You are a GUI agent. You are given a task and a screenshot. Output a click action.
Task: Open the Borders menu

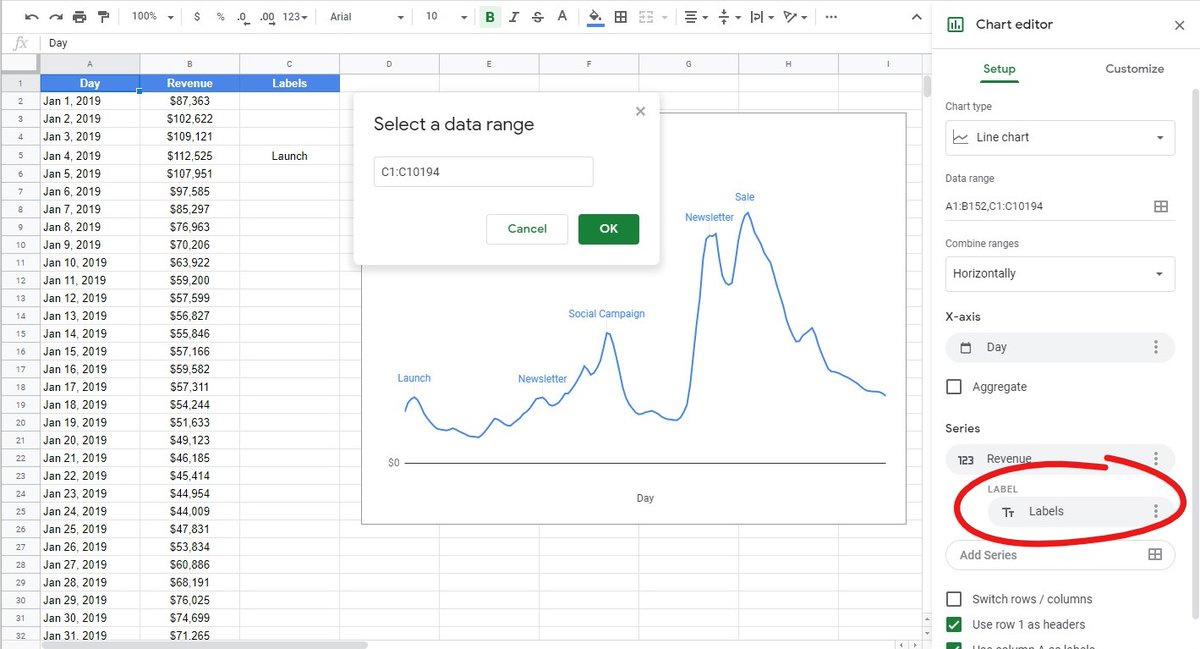(620, 17)
